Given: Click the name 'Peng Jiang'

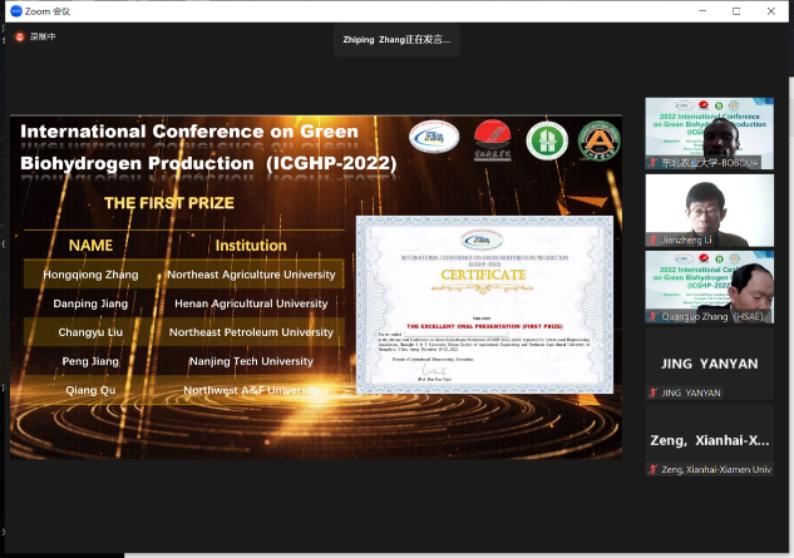Looking at the screenshot, I should (91, 361).
